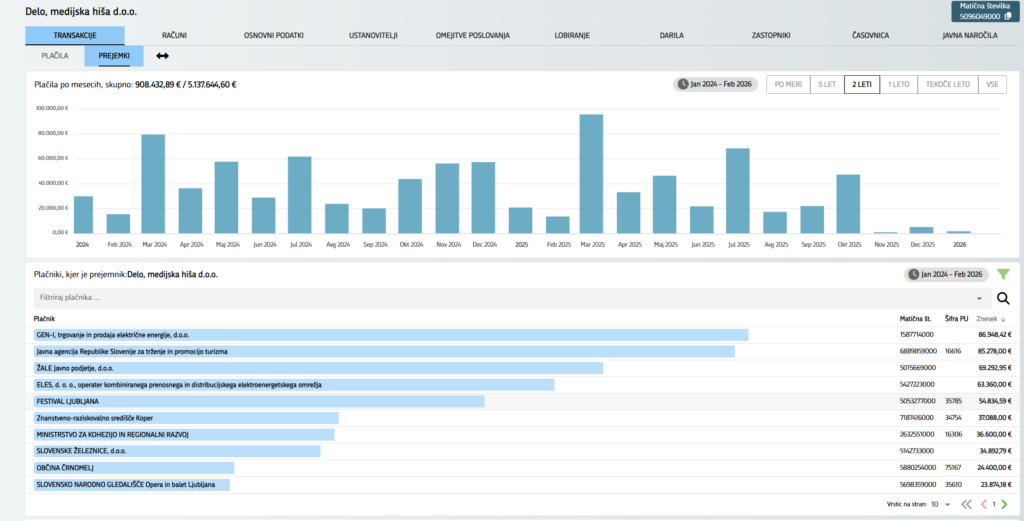Click the Mar 2025 bar in chart

click(591, 173)
